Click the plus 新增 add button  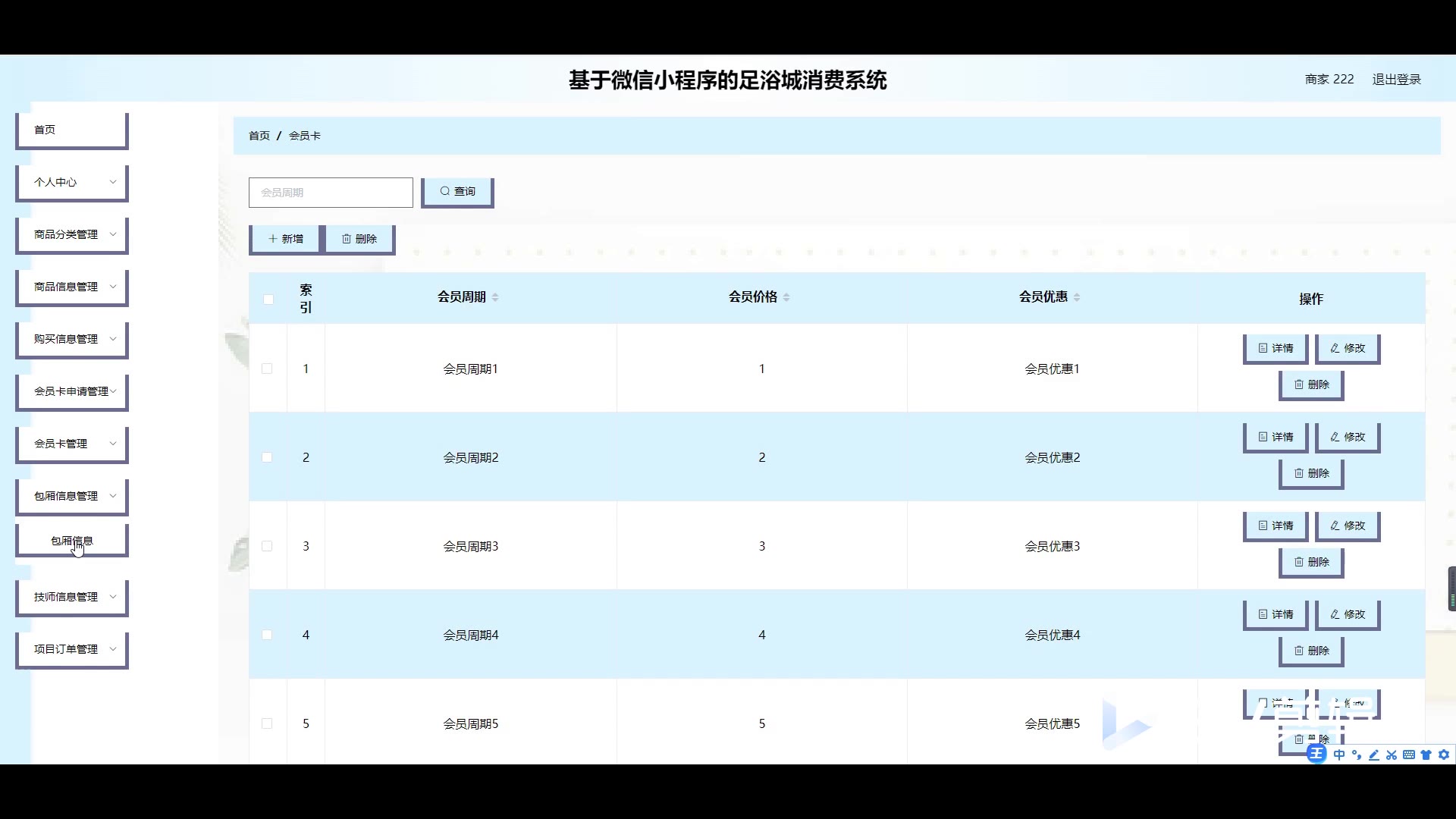coord(285,239)
